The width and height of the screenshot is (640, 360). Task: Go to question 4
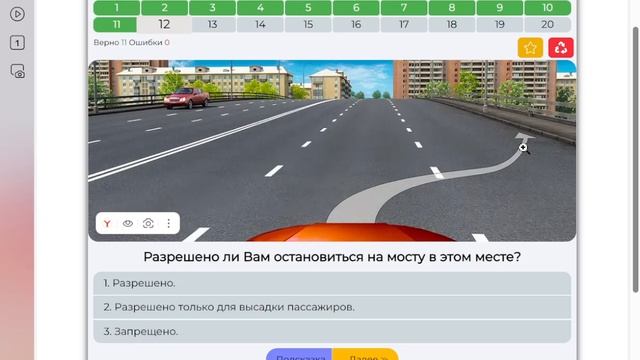tap(260, 8)
